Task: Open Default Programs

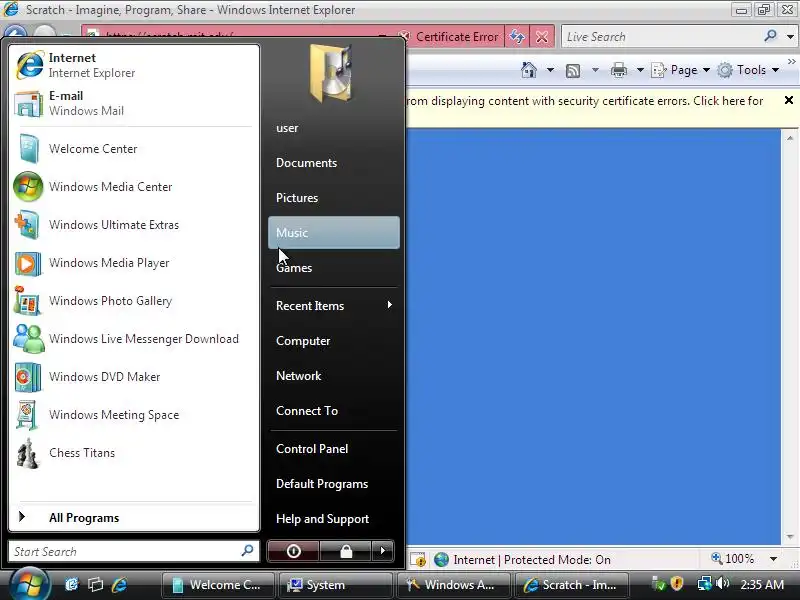Action: pos(334,484)
